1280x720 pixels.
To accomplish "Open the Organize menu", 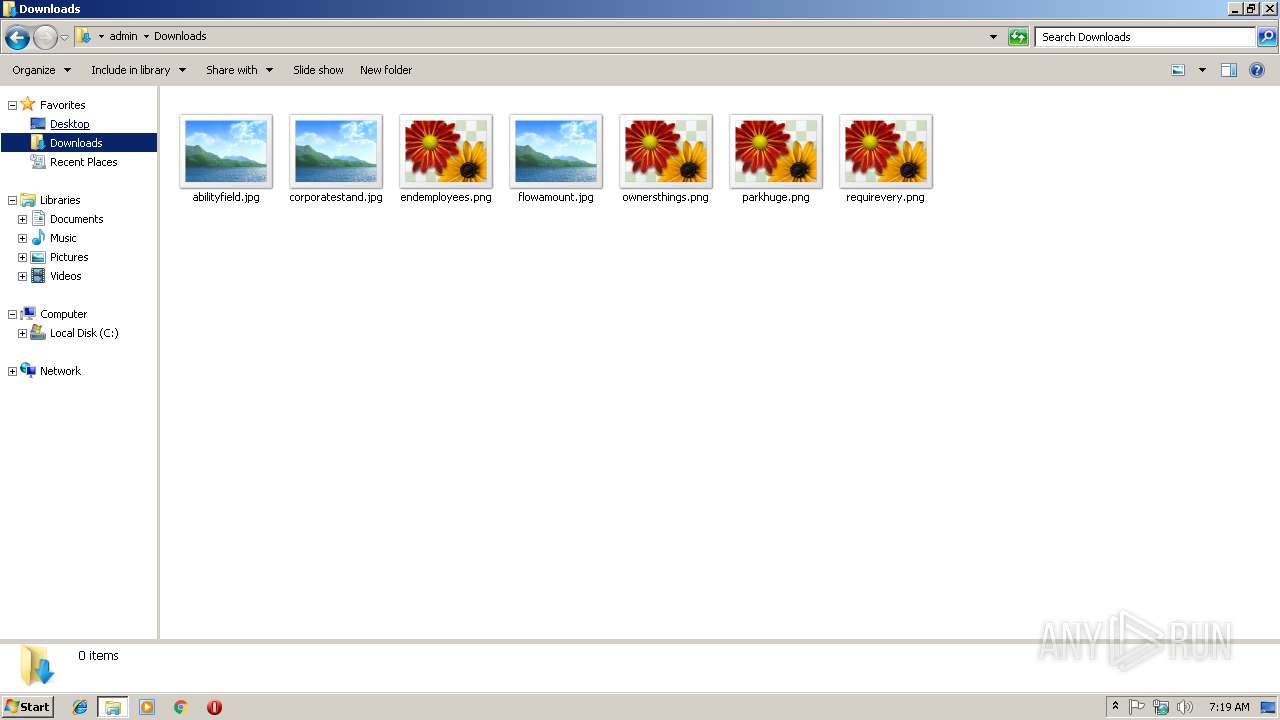I will 42,70.
